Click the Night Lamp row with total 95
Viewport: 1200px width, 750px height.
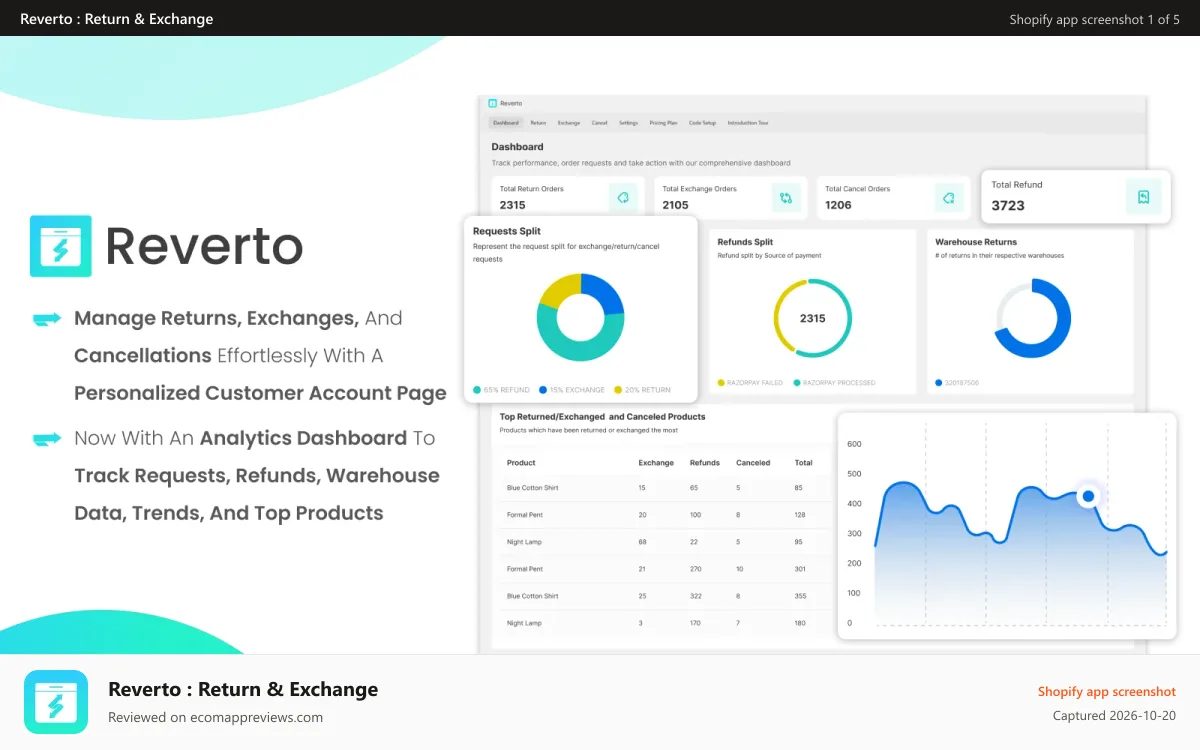(664, 542)
